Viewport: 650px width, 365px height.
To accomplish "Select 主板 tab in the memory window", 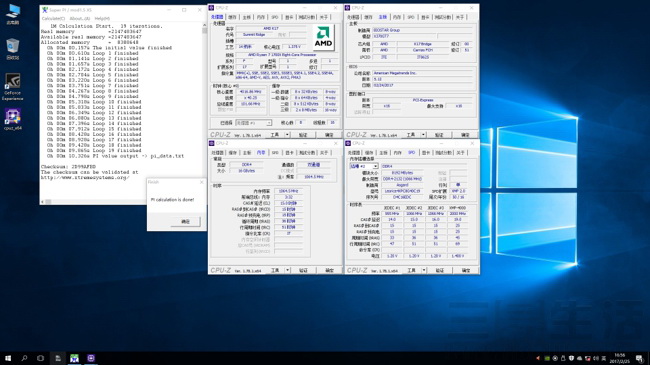I will 247,153.
